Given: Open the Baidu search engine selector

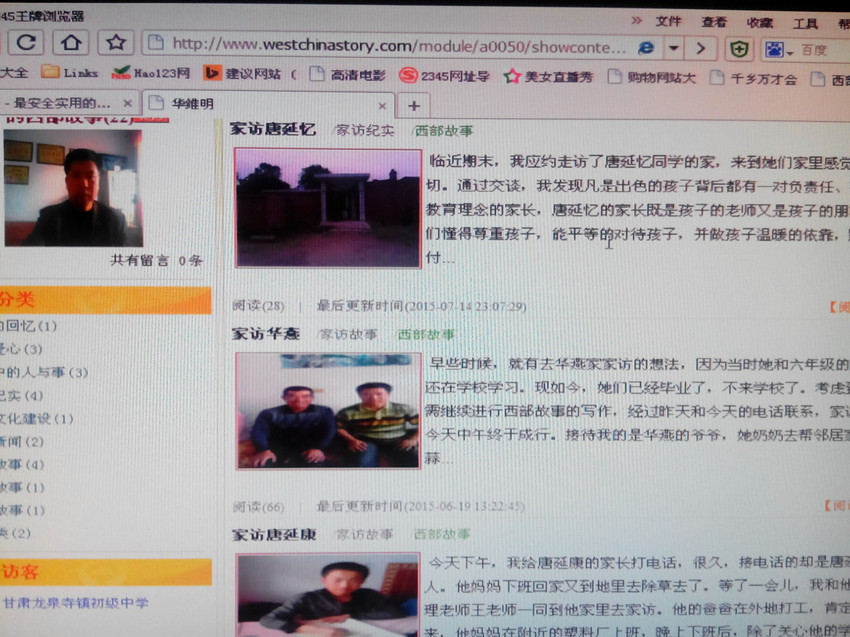Looking at the screenshot, I should tap(778, 50).
